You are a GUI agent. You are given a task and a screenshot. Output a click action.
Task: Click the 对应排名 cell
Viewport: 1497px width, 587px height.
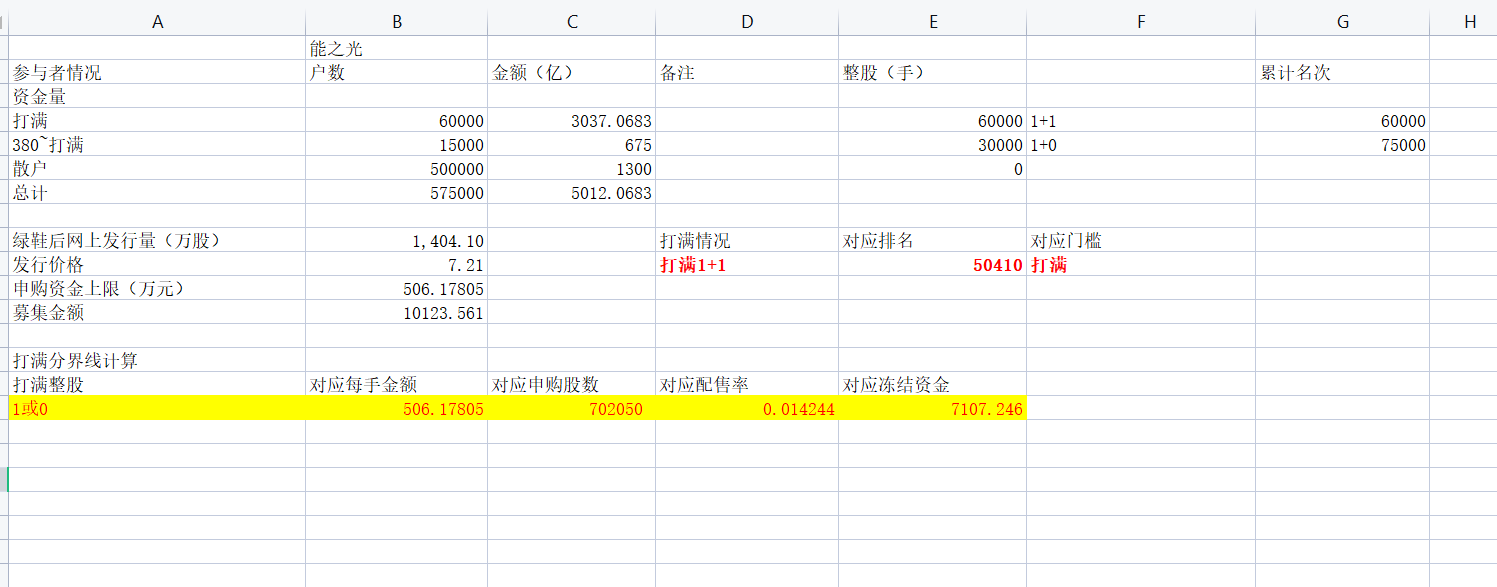coord(933,240)
